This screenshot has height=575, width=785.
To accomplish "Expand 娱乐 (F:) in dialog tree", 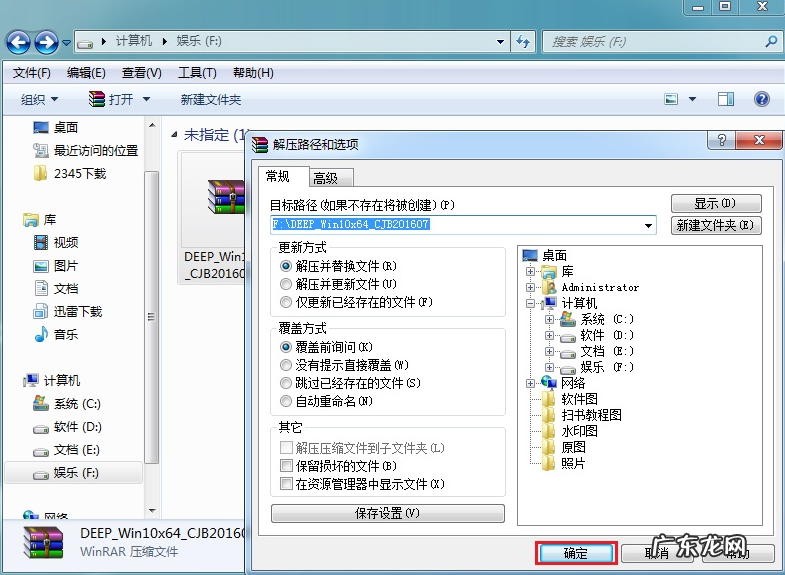I will pos(549,367).
